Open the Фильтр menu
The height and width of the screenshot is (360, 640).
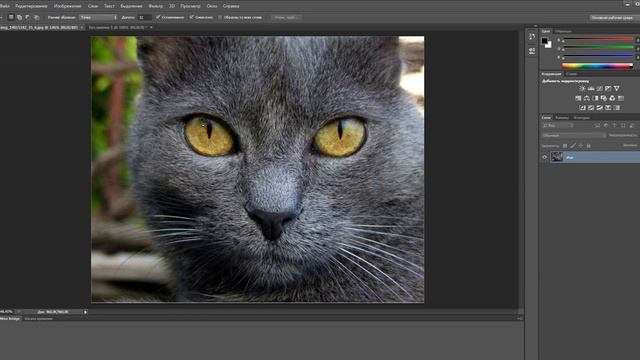(x=156, y=6)
